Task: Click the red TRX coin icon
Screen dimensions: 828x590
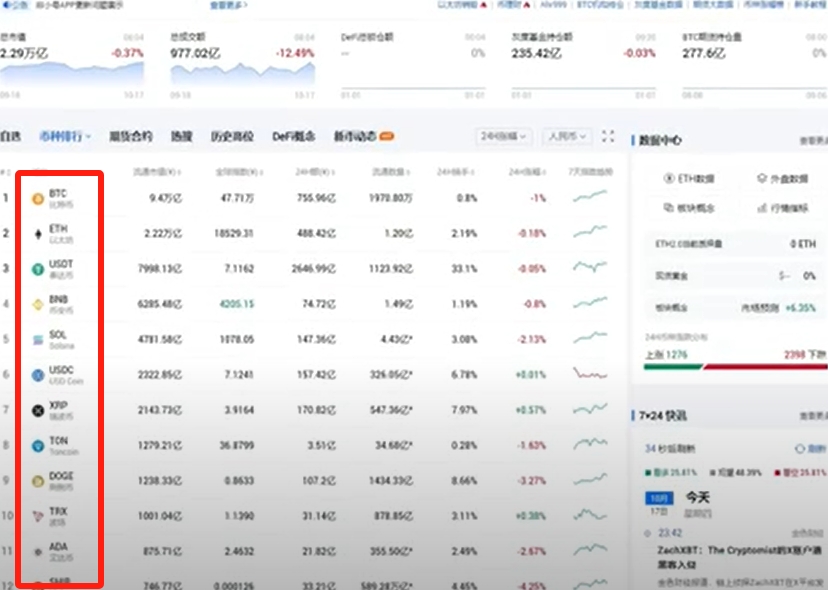Action: pos(37,517)
